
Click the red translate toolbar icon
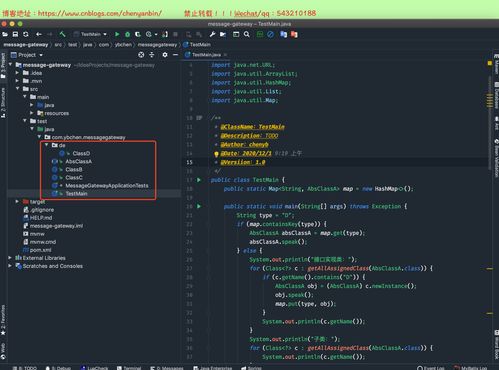294,34
